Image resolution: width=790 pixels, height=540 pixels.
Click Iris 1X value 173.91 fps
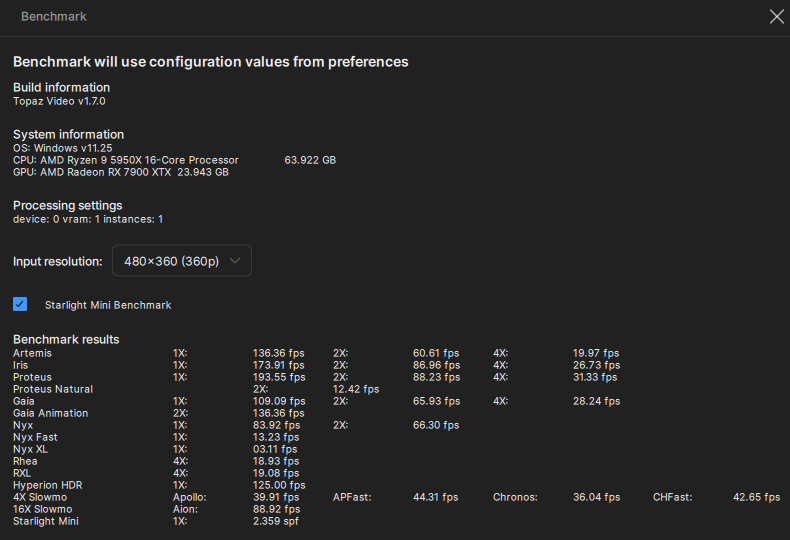pos(279,365)
